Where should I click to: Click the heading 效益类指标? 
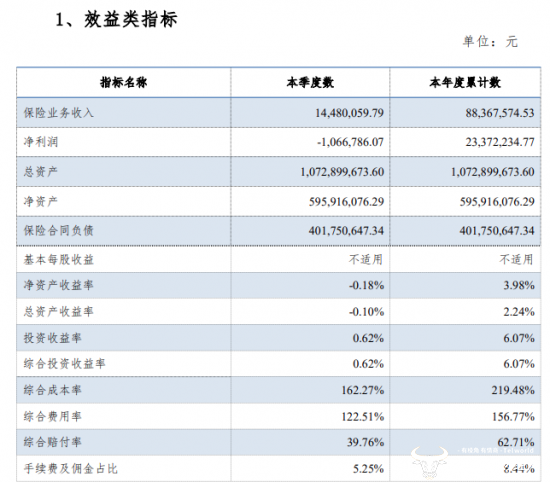130,19
